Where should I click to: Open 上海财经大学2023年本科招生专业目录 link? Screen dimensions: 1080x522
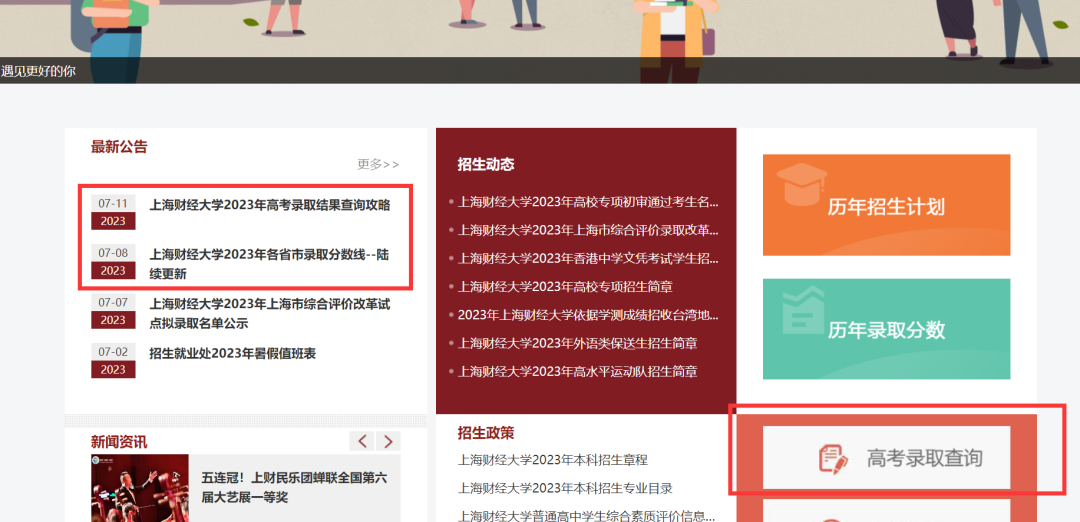click(565, 488)
